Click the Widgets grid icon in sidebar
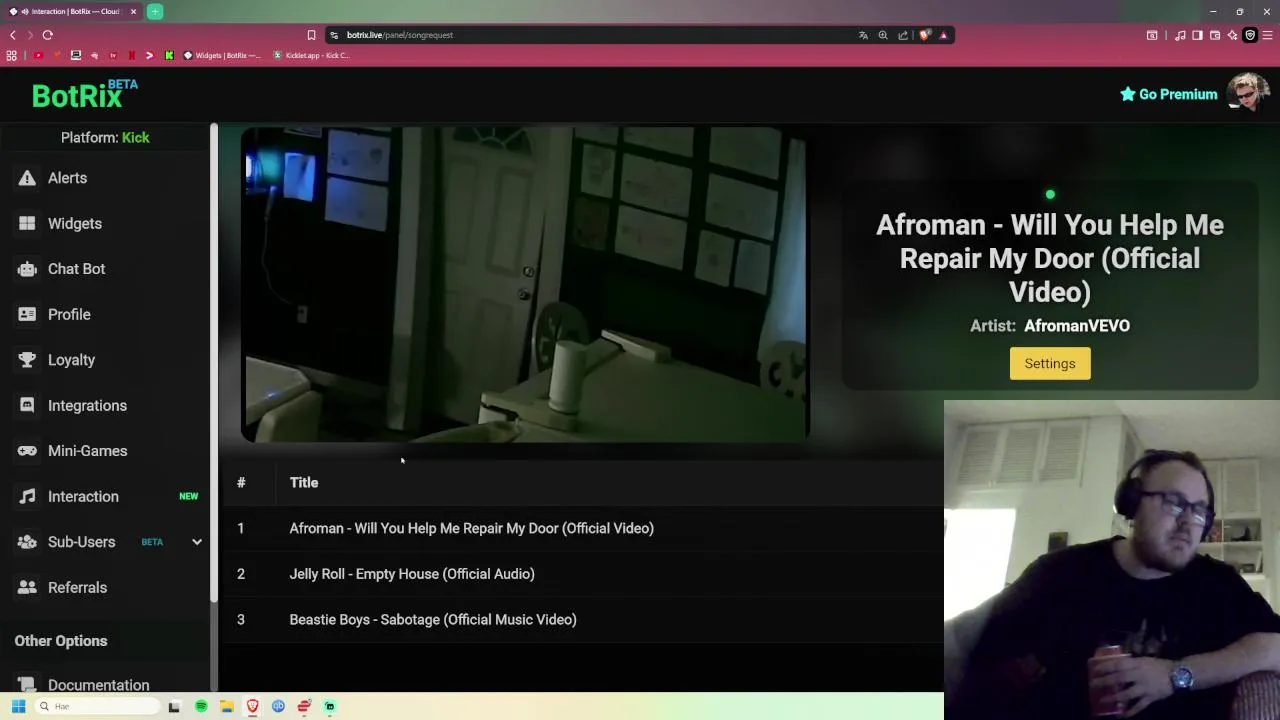The image size is (1280, 720). tap(27, 223)
